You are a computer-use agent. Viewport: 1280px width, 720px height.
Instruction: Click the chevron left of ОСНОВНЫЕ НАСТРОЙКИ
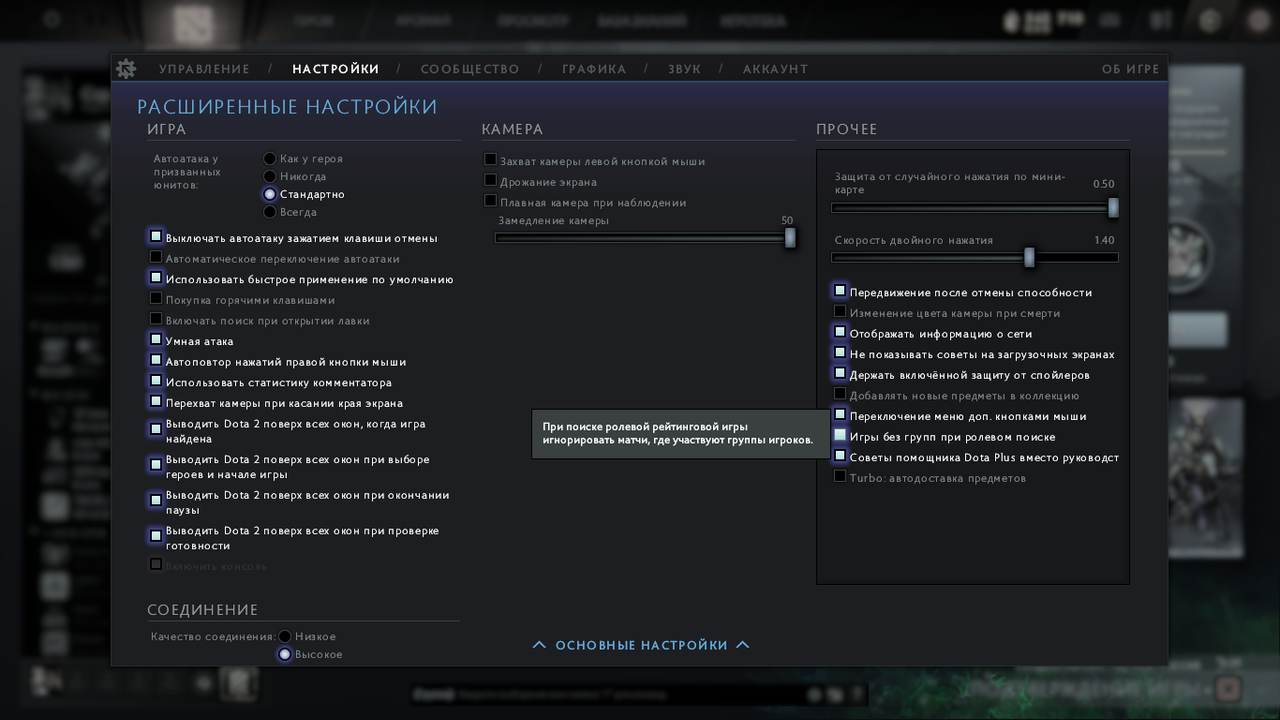539,645
